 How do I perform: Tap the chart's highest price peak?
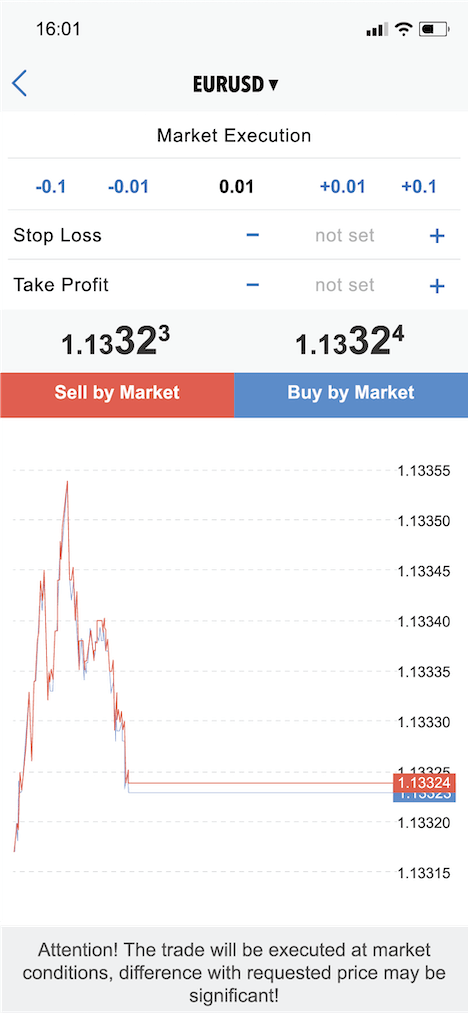pyautogui.click(x=67, y=482)
